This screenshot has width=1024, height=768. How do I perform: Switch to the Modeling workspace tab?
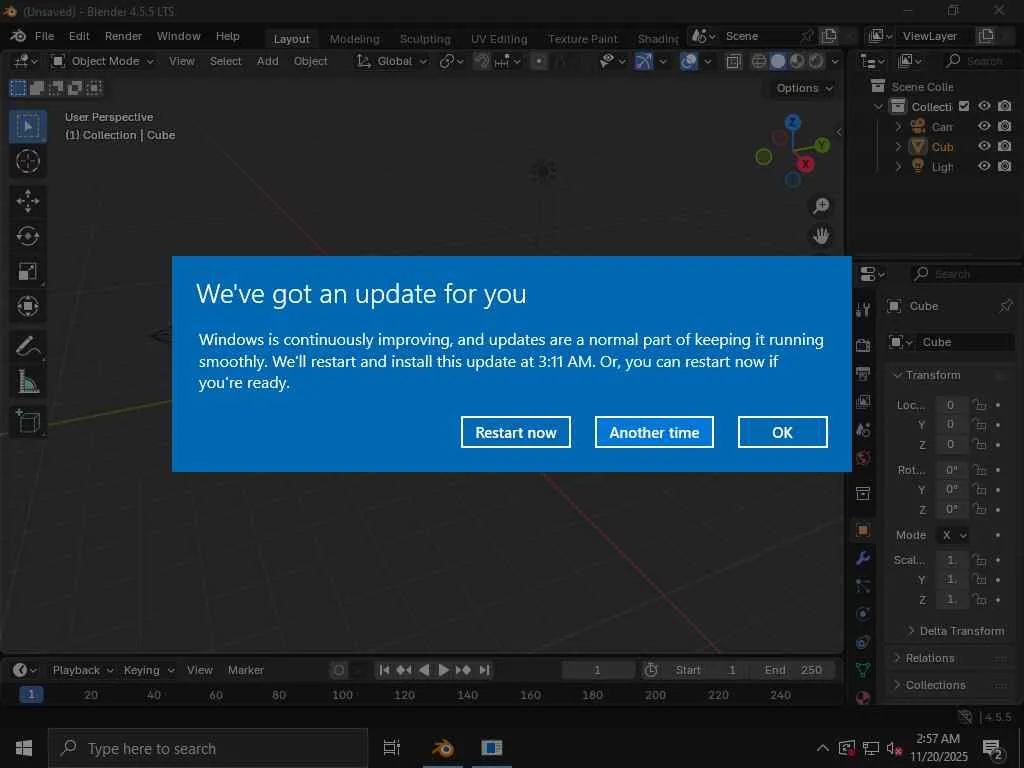tap(354, 39)
